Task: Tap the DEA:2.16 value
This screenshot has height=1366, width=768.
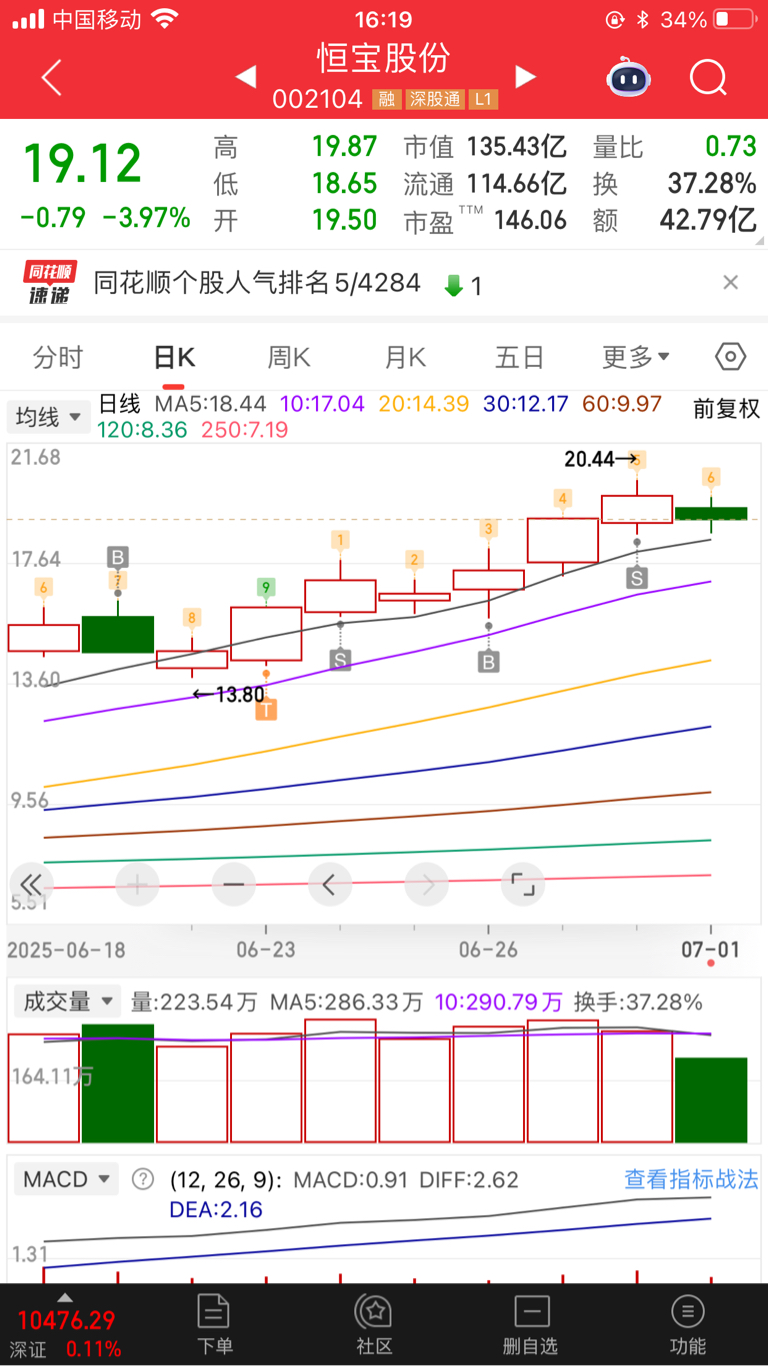Action: coord(216,1210)
